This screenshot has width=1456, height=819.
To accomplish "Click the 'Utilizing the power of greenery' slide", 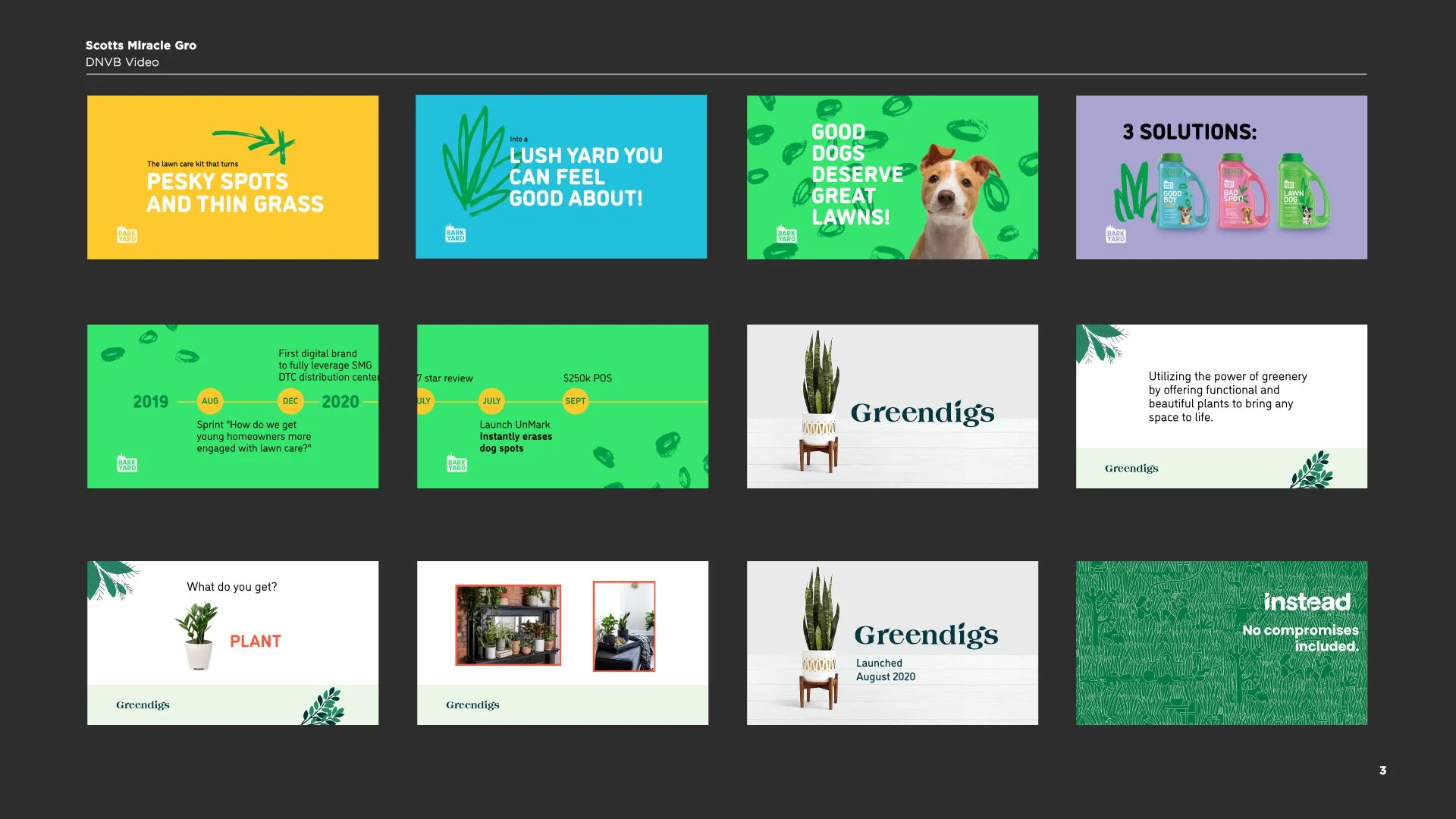I will (x=1221, y=406).
